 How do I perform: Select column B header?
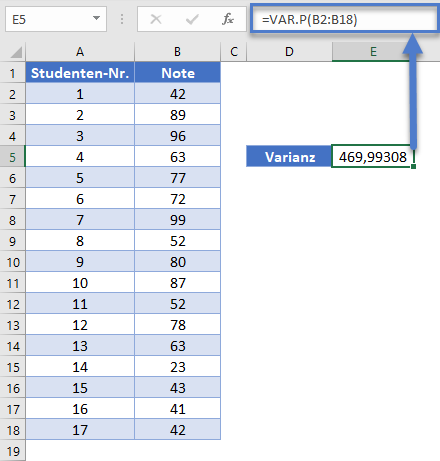177,52
